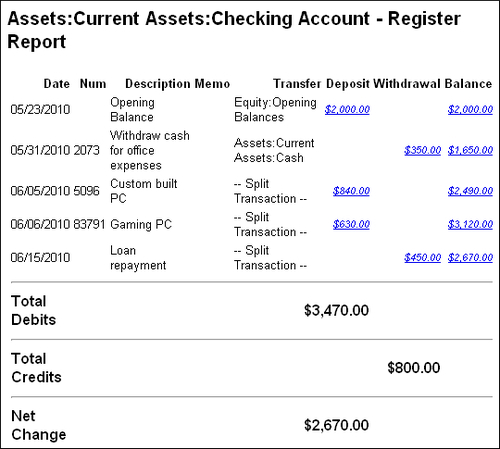Open the $2,670.00 balance link in the 06/15/2010 row

[x=470, y=258]
